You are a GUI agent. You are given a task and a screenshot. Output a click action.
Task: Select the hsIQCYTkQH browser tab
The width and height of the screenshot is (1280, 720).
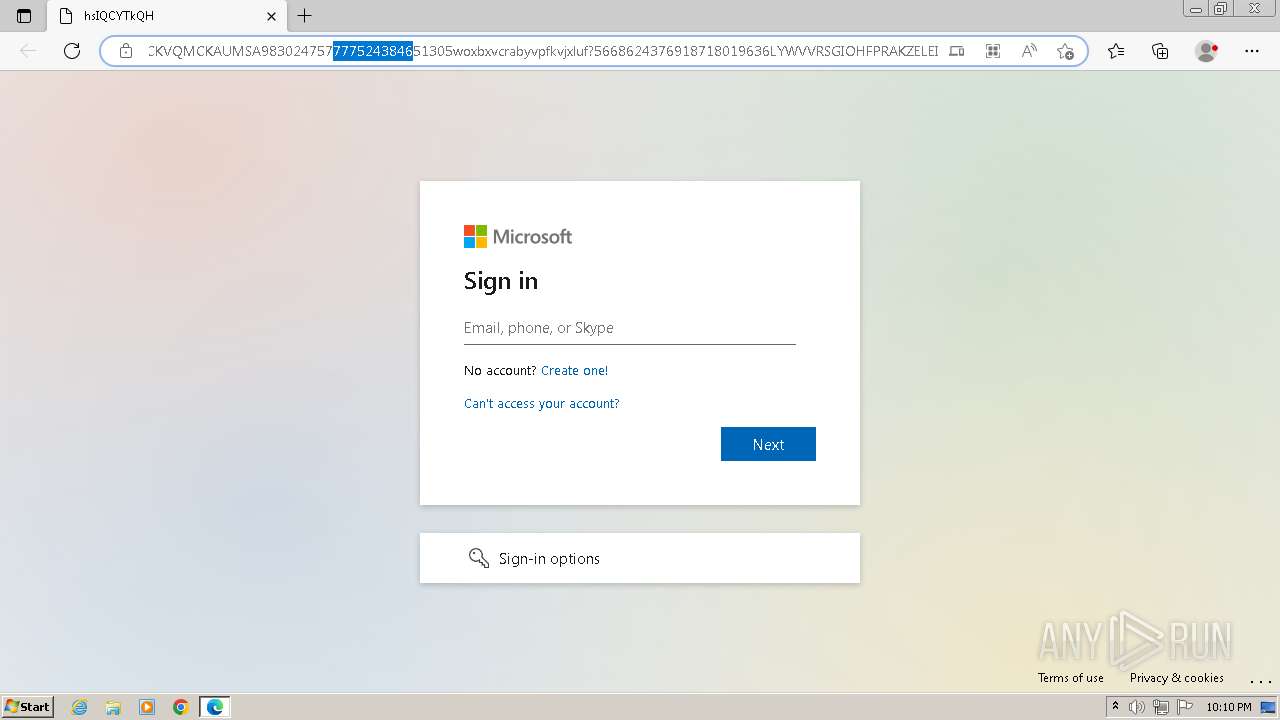(167, 16)
